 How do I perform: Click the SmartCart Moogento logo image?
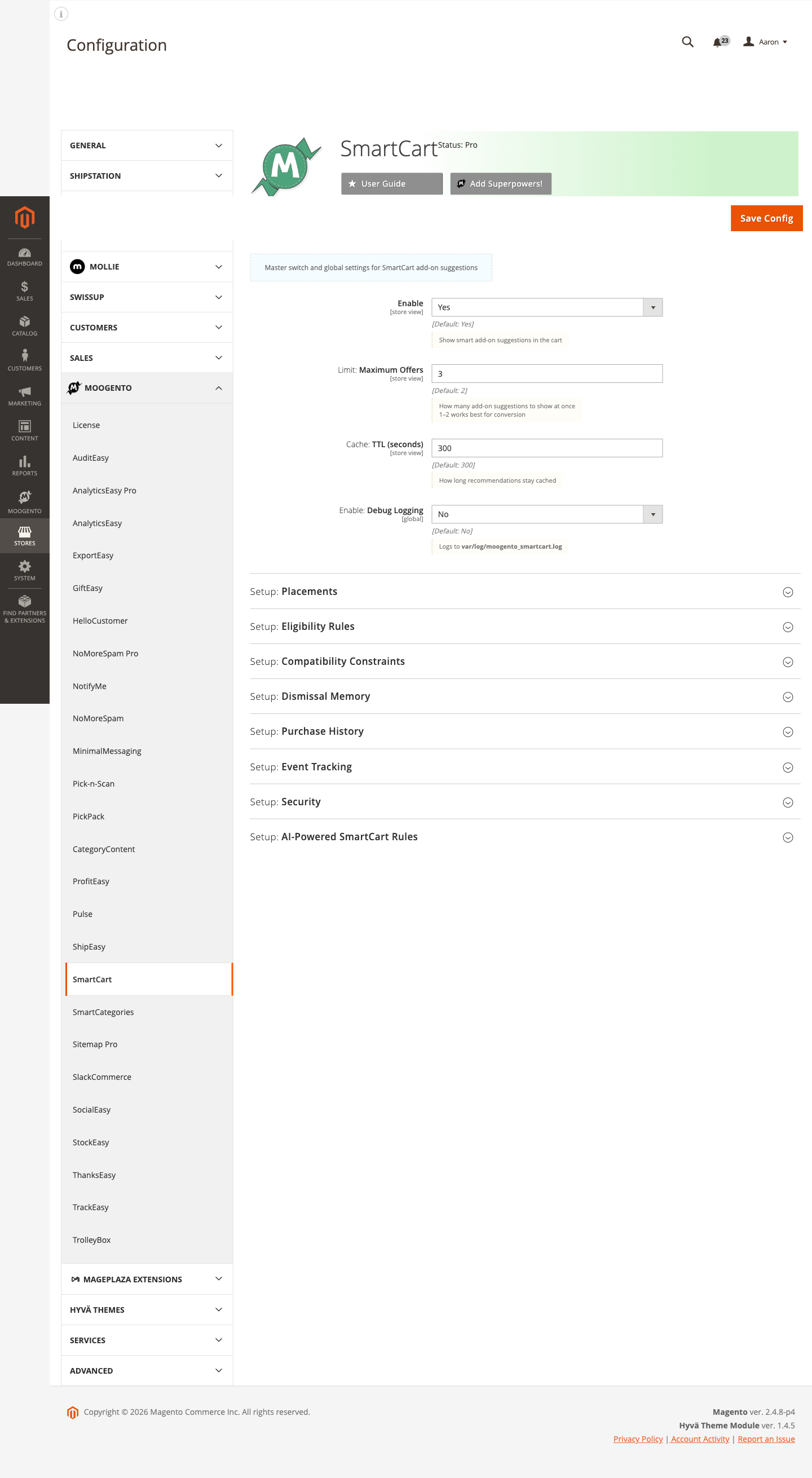pos(286,166)
